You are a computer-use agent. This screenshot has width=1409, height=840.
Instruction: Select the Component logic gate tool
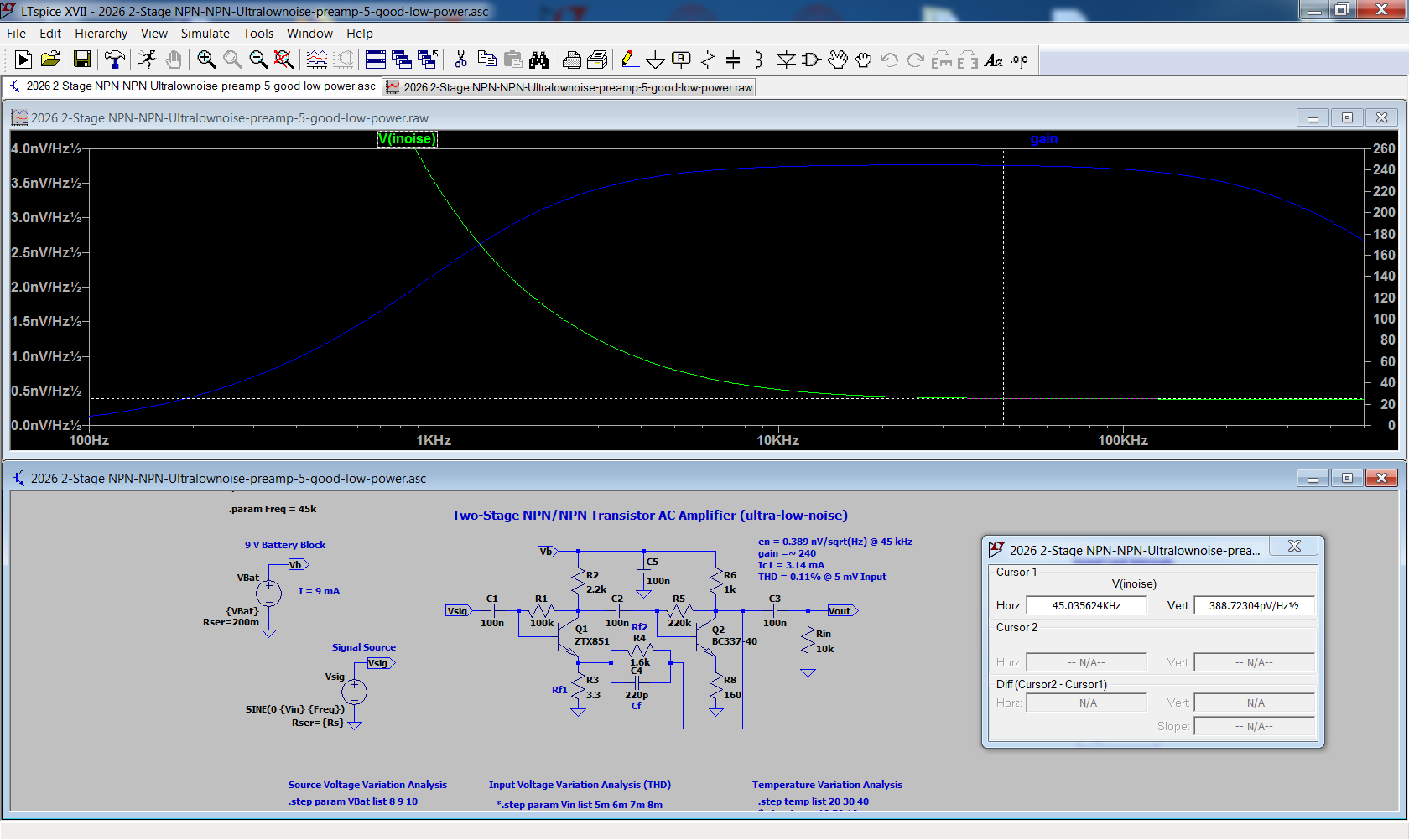tap(811, 60)
